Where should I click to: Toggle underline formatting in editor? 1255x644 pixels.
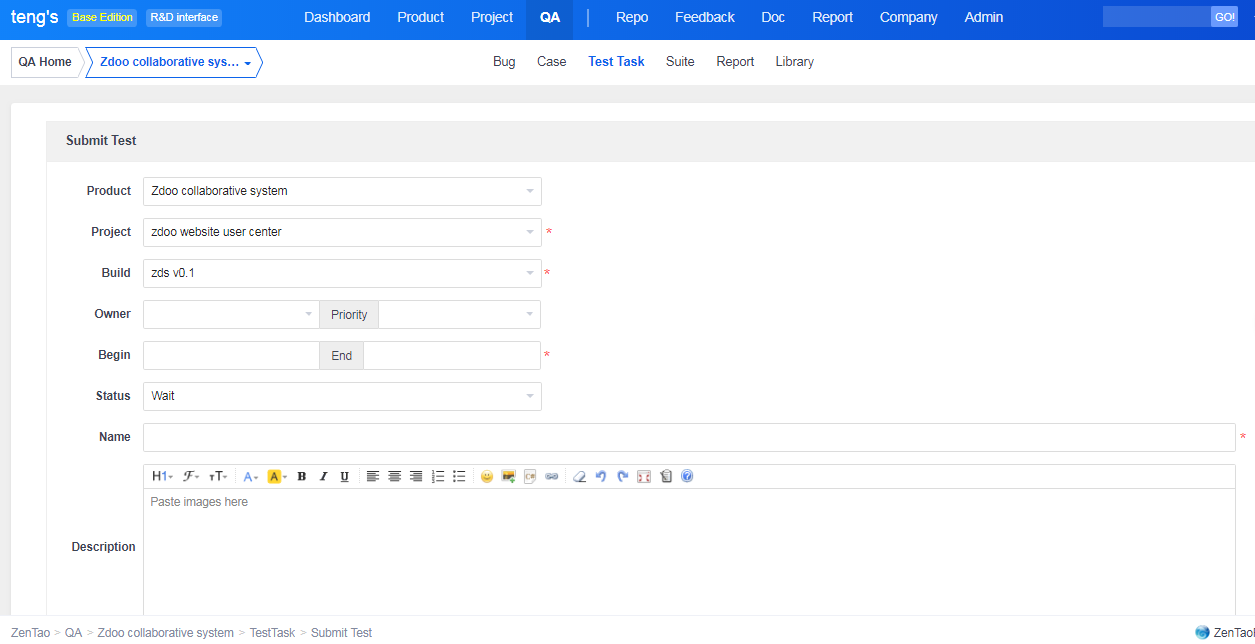click(x=344, y=477)
